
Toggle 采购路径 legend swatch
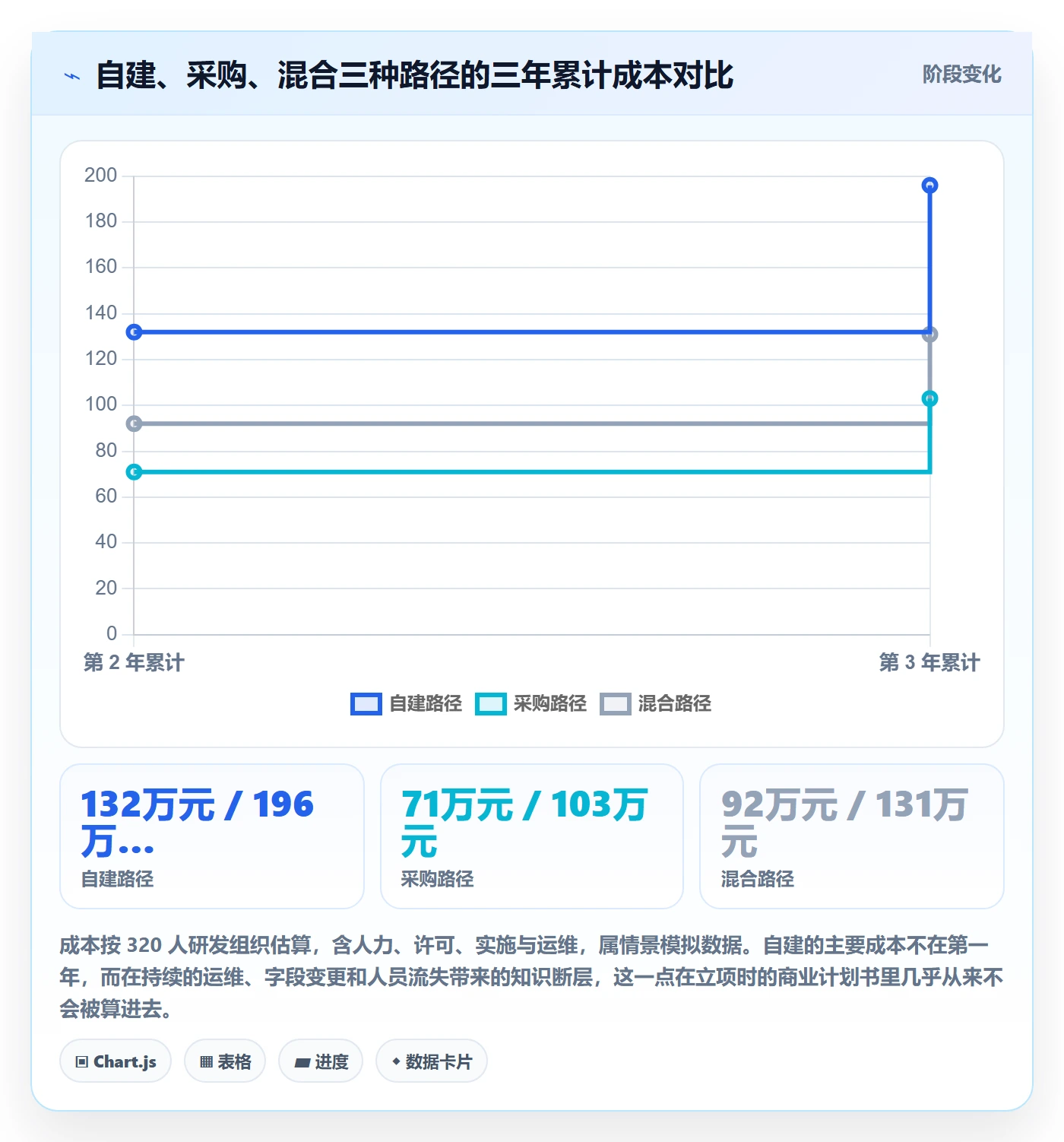point(491,704)
